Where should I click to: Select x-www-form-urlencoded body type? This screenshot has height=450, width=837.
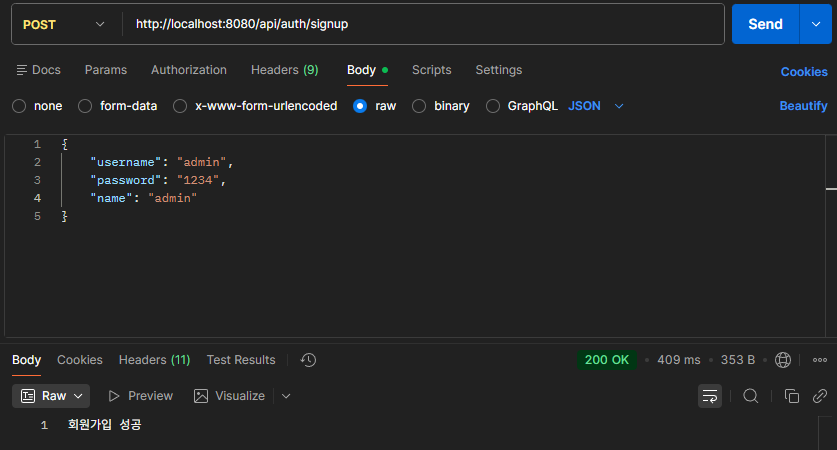tap(255, 106)
